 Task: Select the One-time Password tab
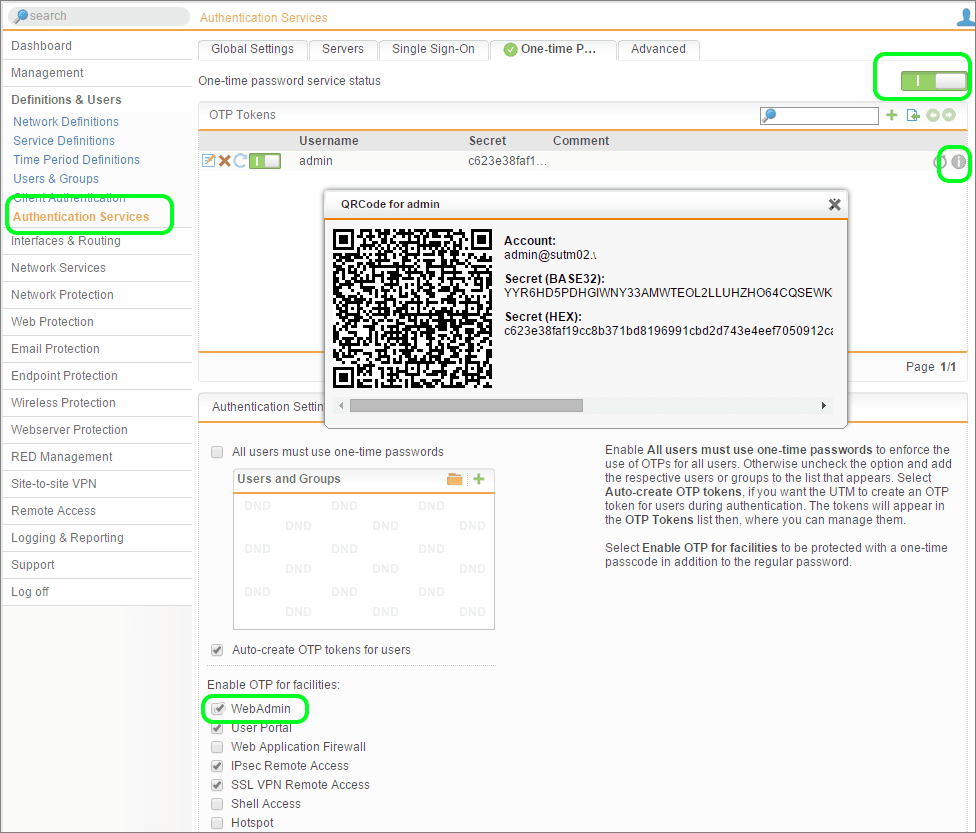click(x=553, y=49)
